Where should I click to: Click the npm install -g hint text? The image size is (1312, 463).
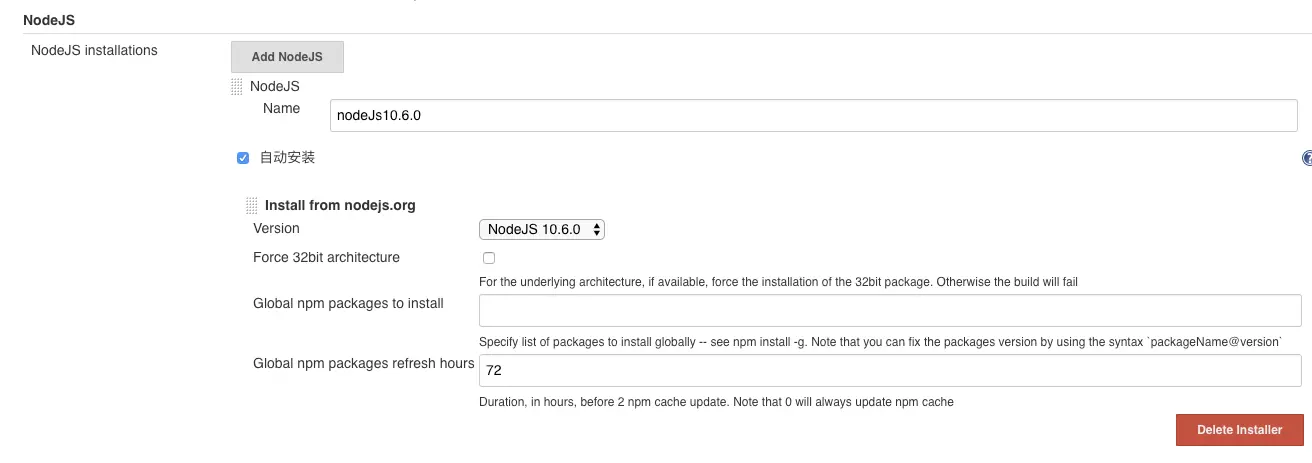[x=880, y=342]
